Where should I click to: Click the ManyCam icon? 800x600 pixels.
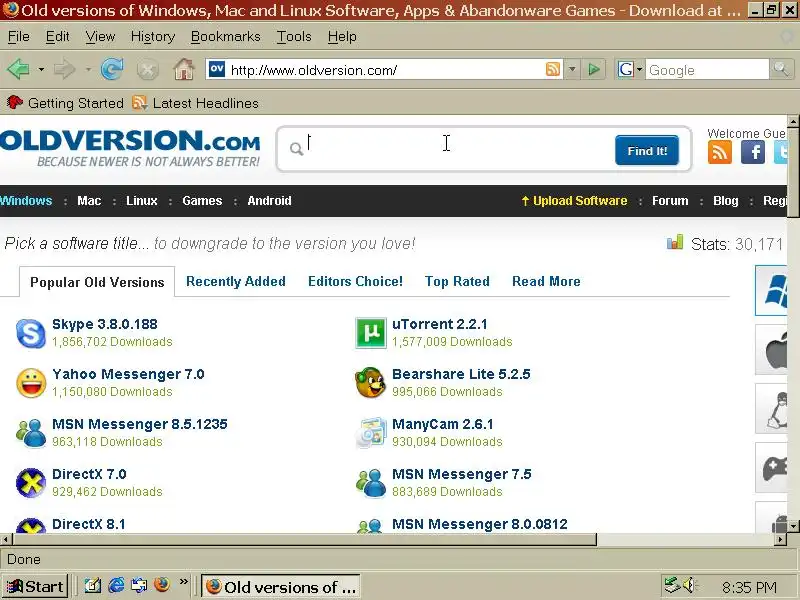coord(370,433)
